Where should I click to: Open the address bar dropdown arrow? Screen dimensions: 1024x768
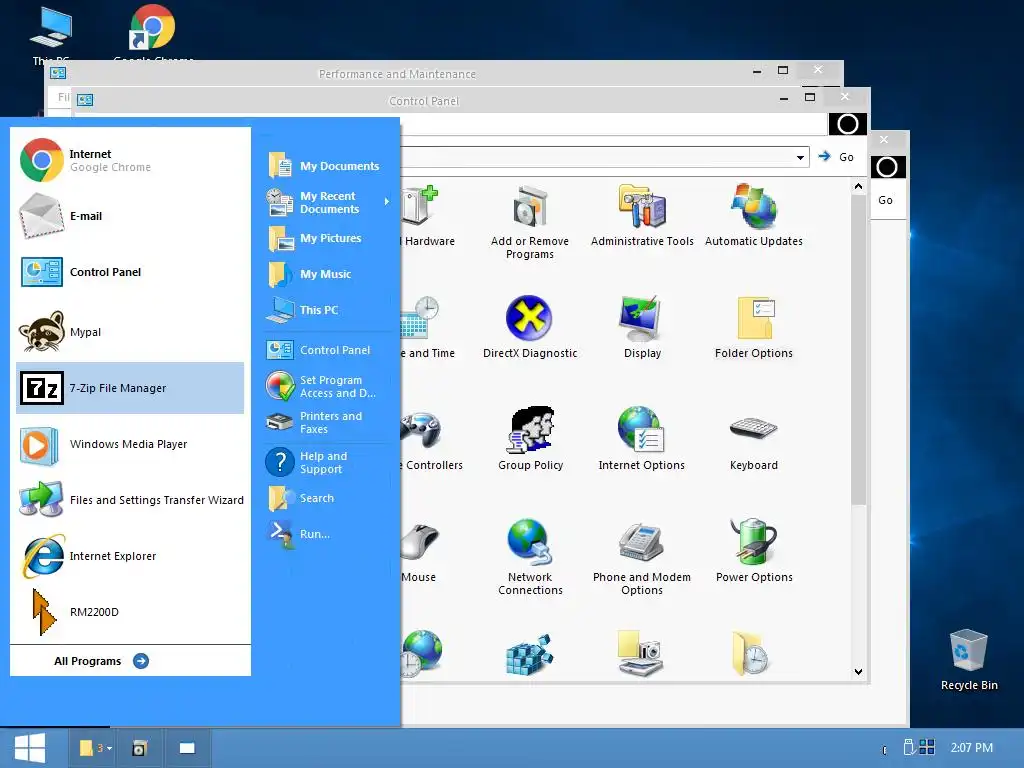coord(800,157)
